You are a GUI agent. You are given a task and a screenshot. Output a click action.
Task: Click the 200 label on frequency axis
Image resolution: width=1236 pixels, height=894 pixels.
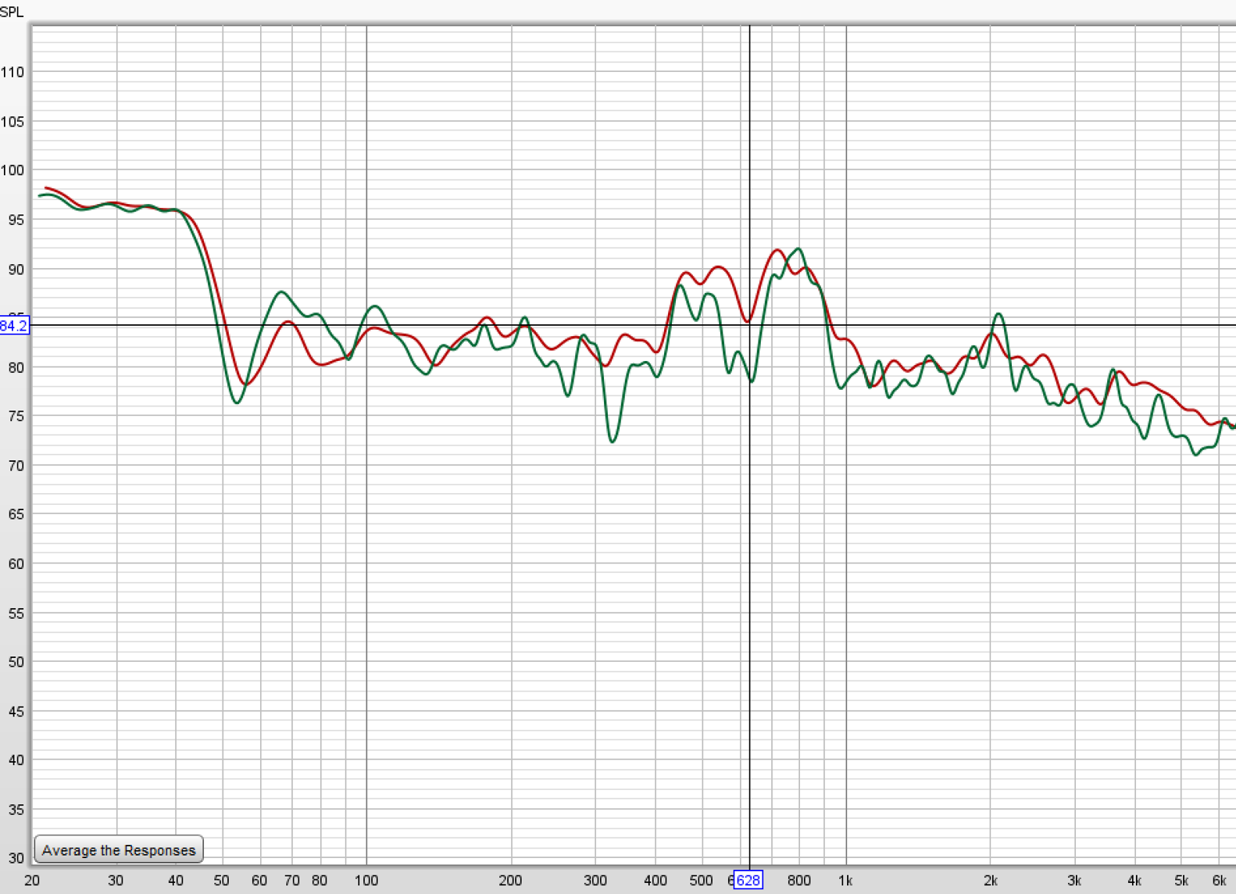tap(511, 880)
